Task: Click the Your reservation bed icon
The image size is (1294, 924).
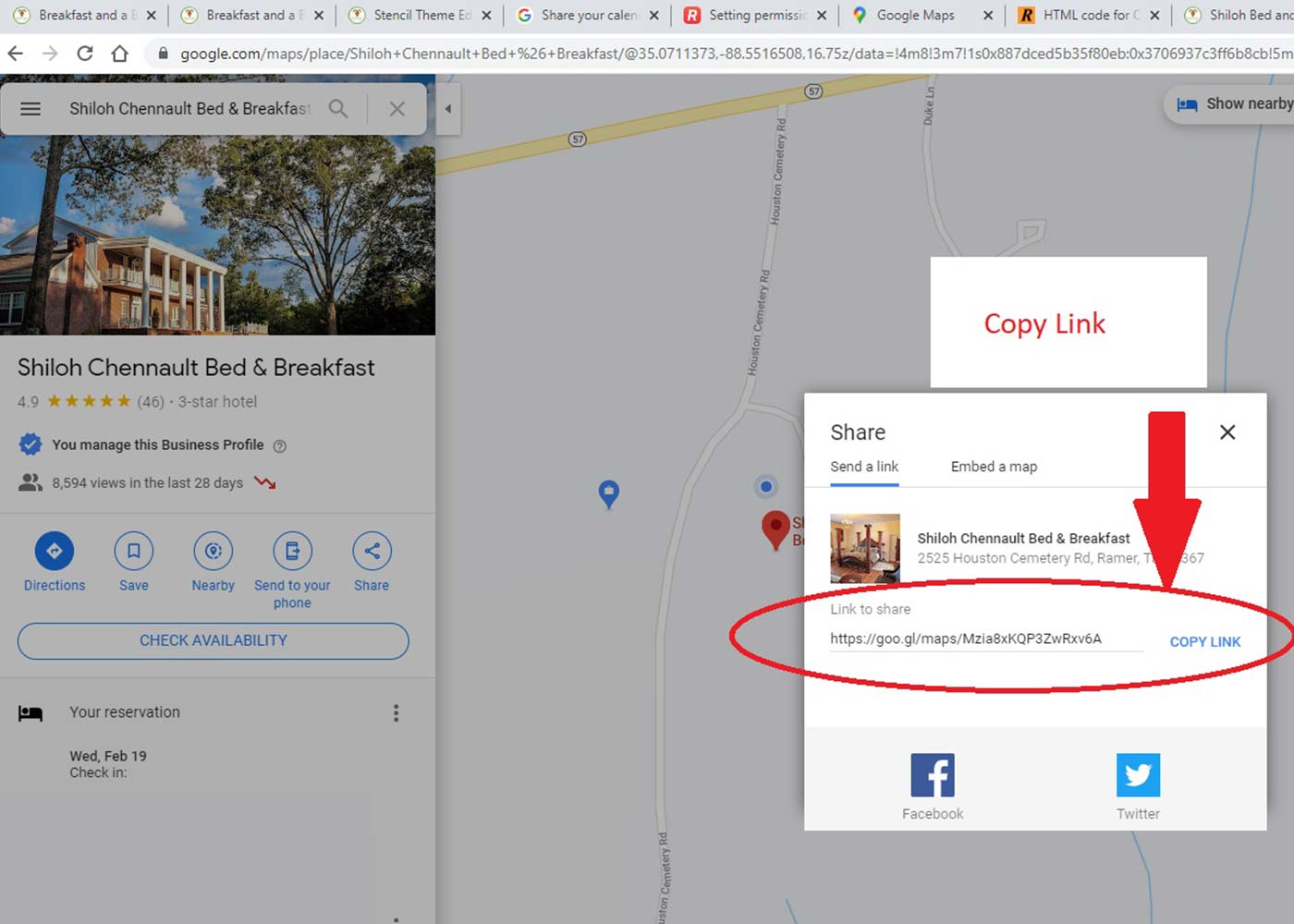Action: click(x=31, y=713)
